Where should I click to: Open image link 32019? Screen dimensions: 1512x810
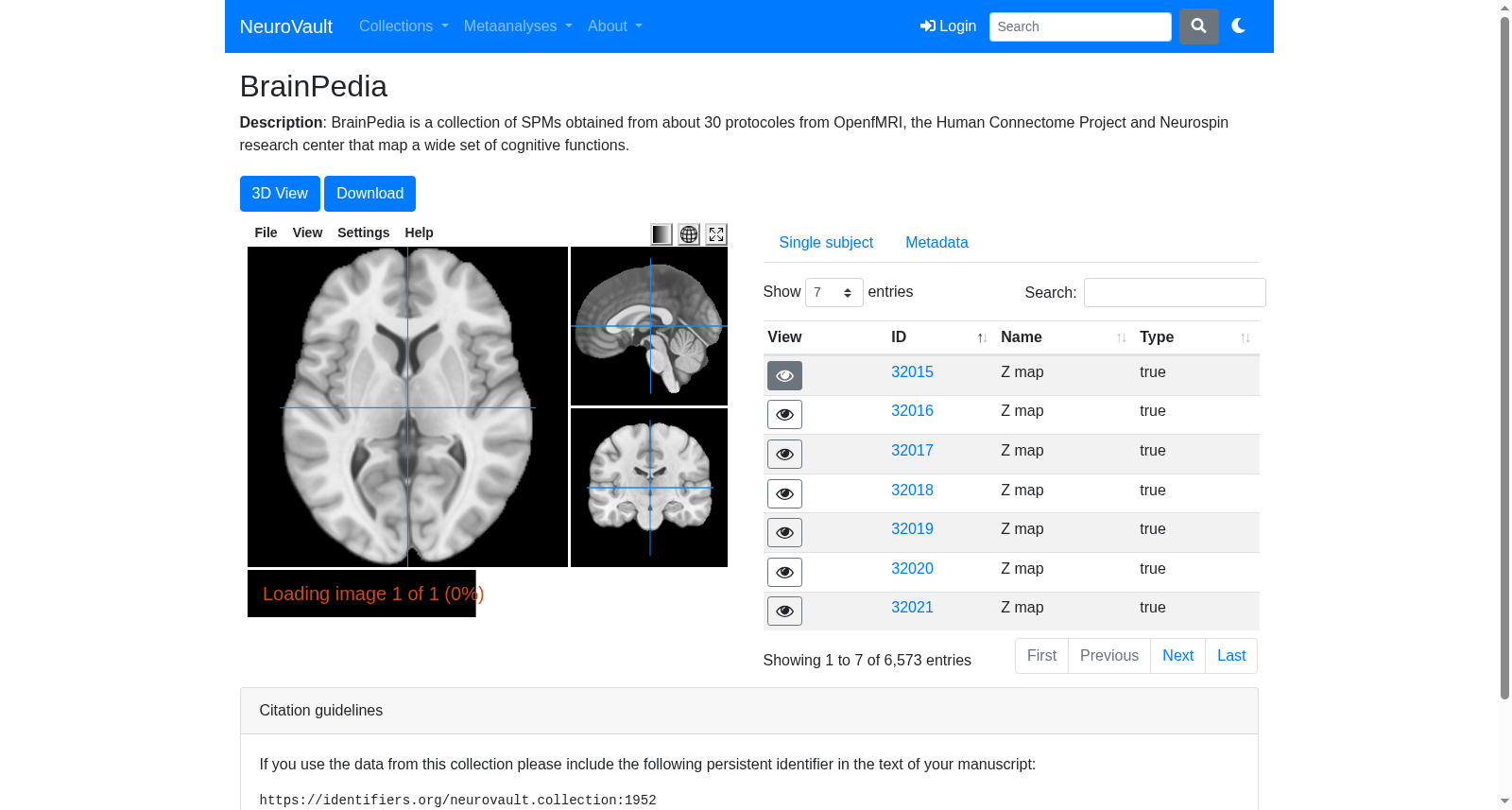point(912,529)
